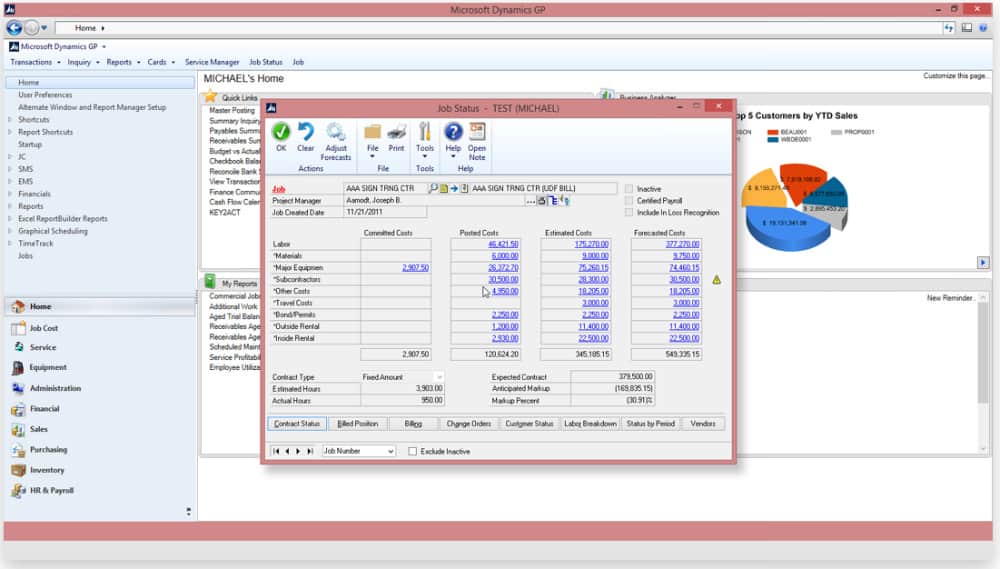
Task: Click the orange slice of pie chart
Action: (764, 188)
